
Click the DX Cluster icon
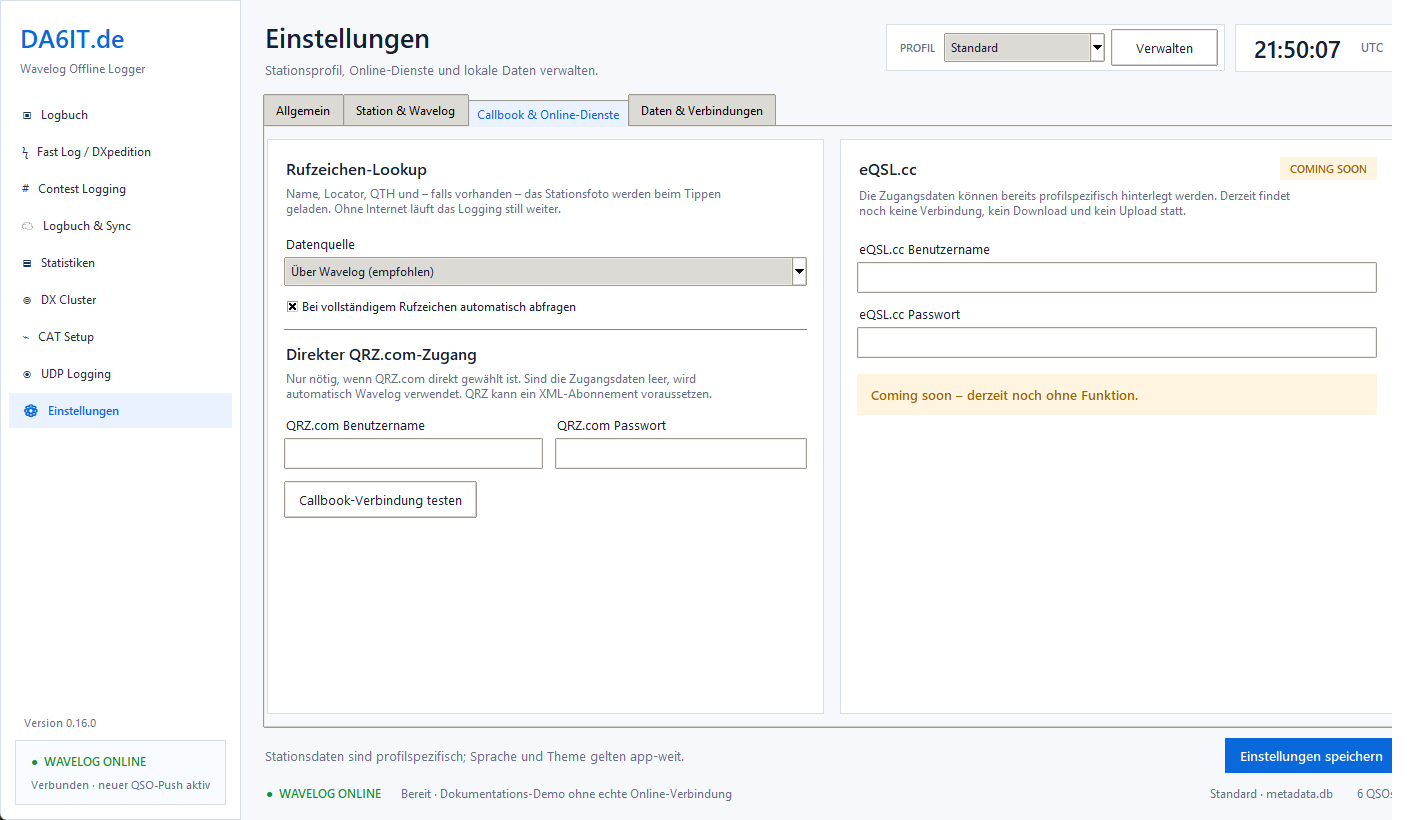[x=27, y=300]
